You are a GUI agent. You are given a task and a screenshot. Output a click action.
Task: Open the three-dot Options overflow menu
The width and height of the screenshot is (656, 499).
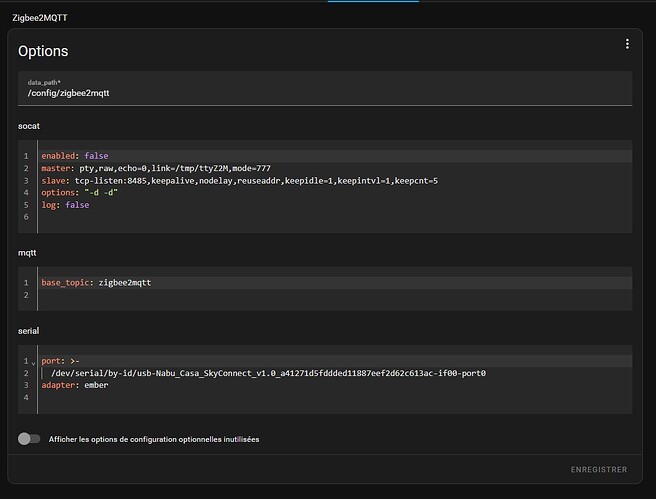(627, 44)
